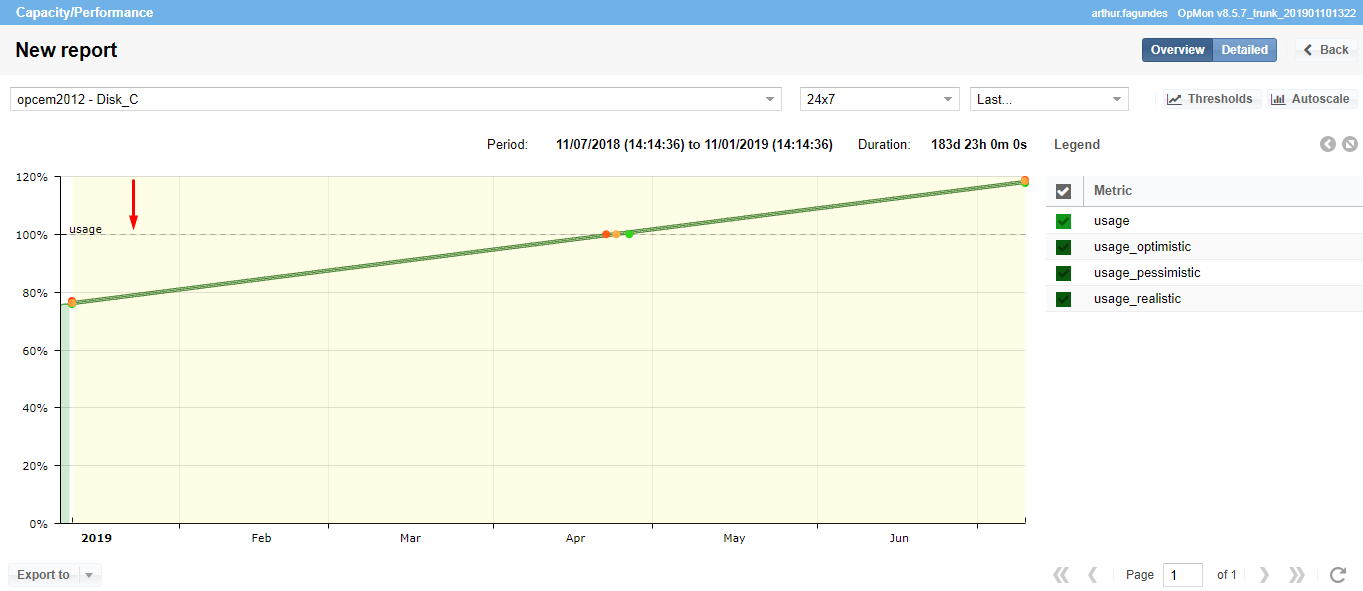Go to previous page icon
The width and height of the screenshot is (1363, 591).
click(x=1093, y=575)
